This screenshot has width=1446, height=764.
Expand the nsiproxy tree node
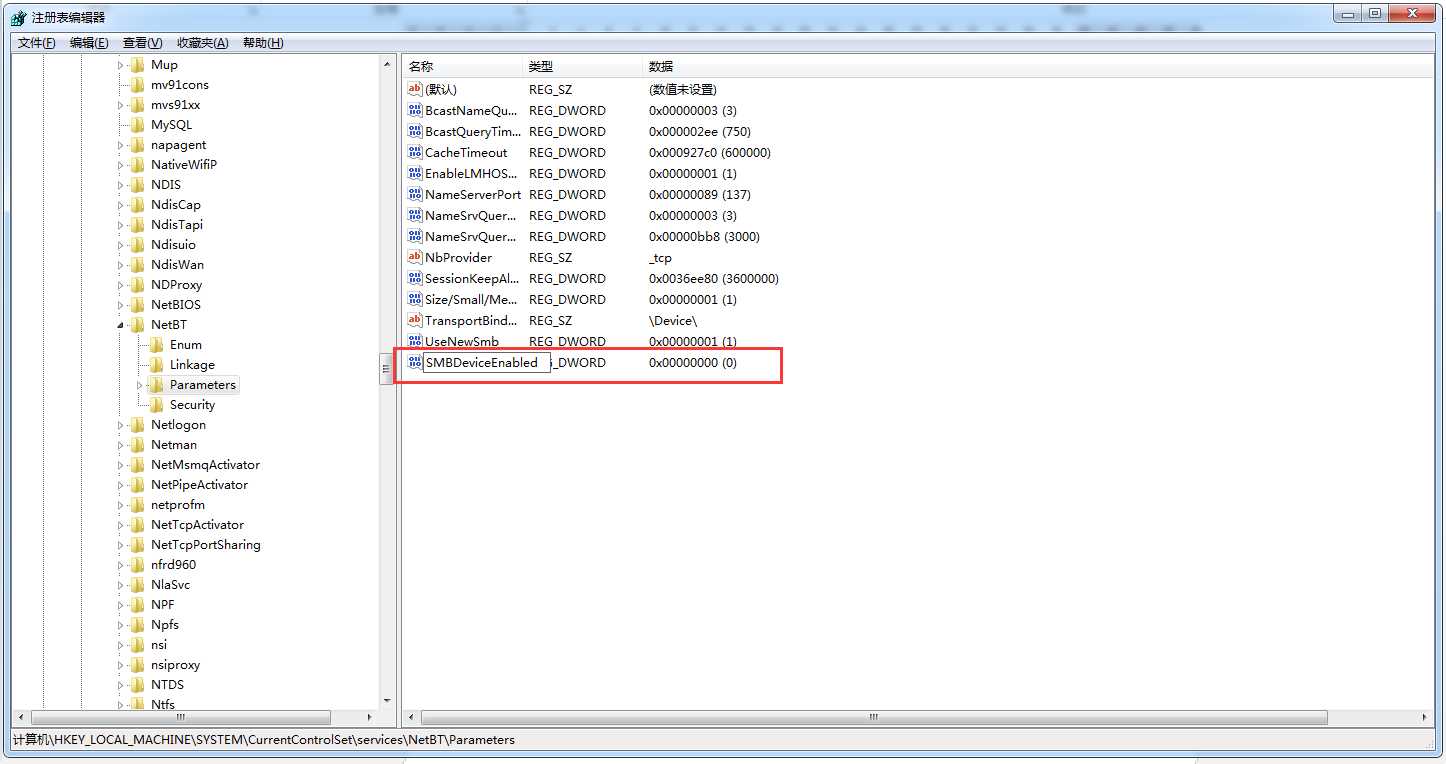click(x=121, y=665)
